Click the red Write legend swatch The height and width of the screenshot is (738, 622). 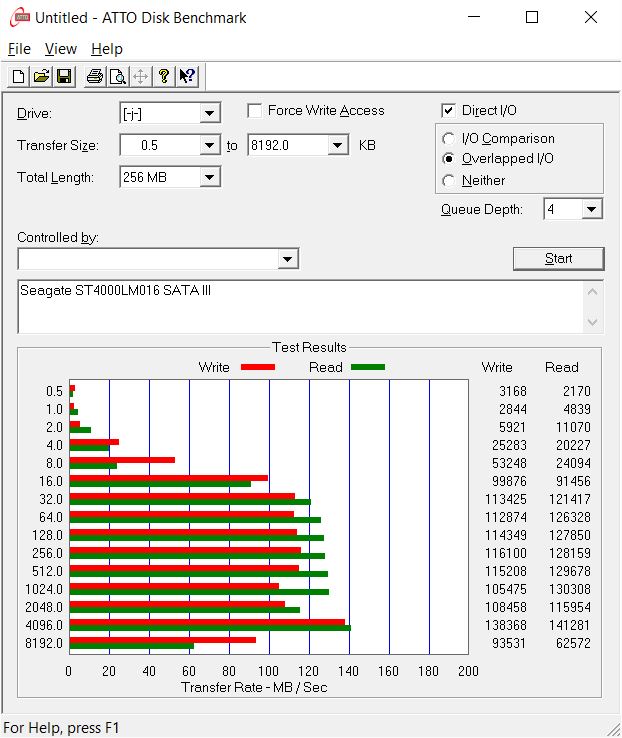258,367
